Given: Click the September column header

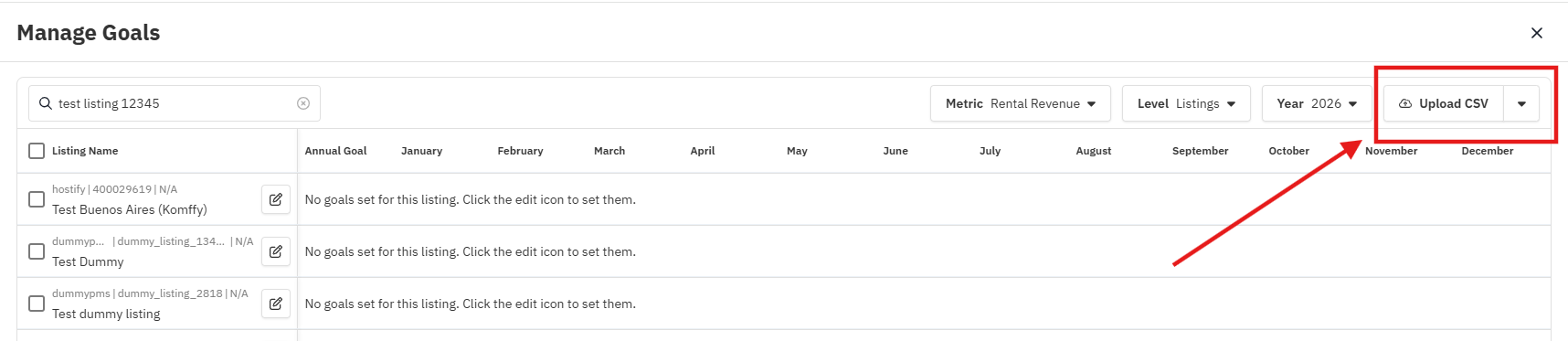Looking at the screenshot, I should [1200, 151].
